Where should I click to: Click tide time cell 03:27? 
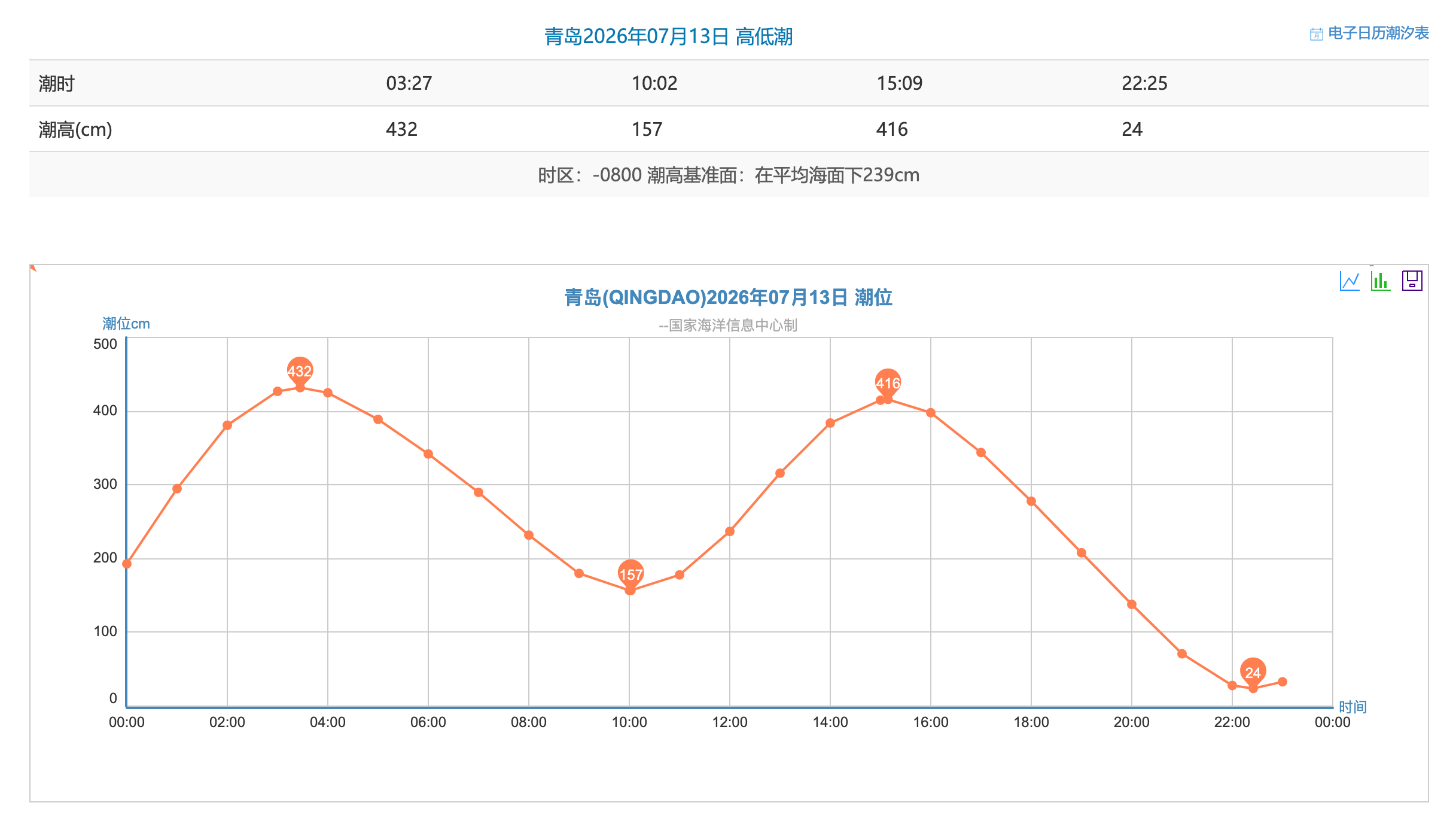(409, 83)
